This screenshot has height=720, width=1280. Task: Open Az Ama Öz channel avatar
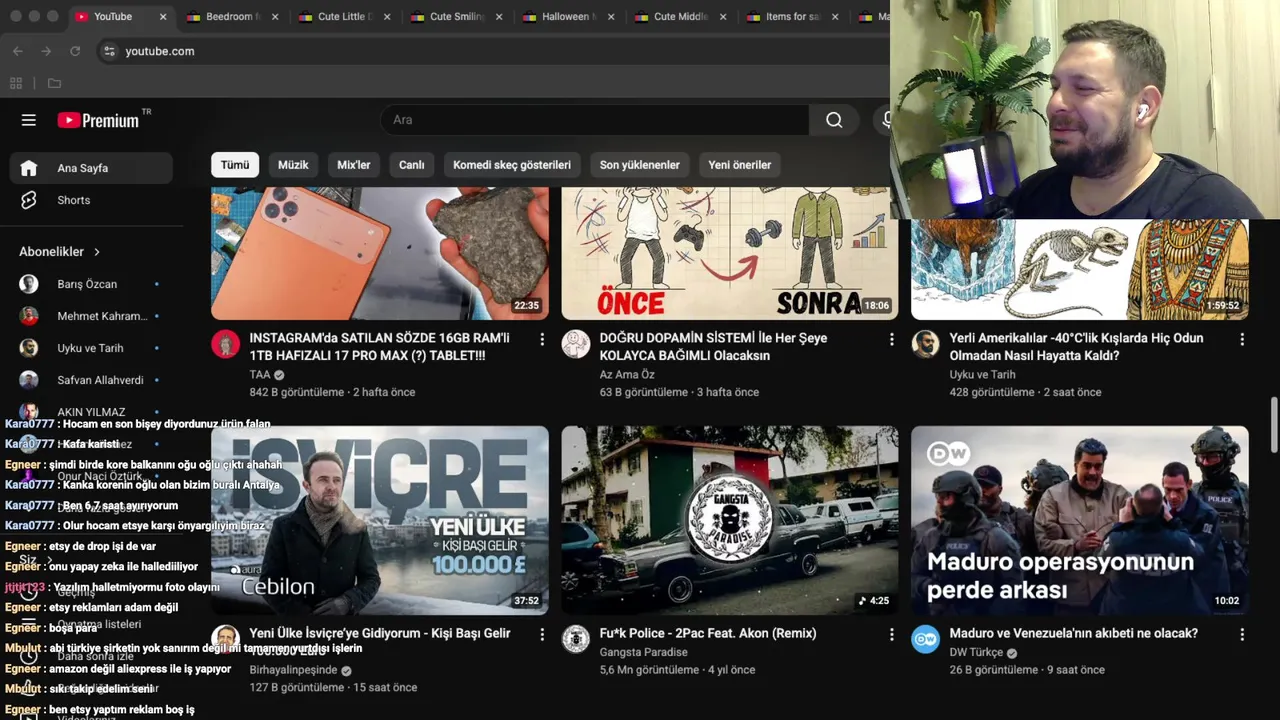576,344
